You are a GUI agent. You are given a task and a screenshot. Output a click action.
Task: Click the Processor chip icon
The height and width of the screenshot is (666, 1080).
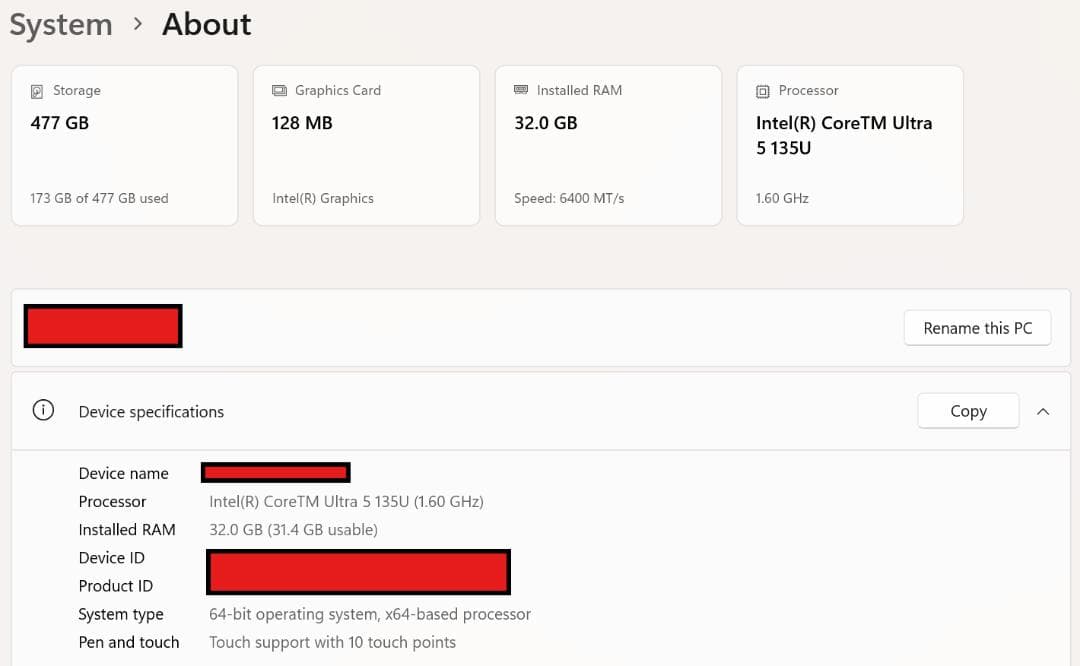[x=763, y=91]
